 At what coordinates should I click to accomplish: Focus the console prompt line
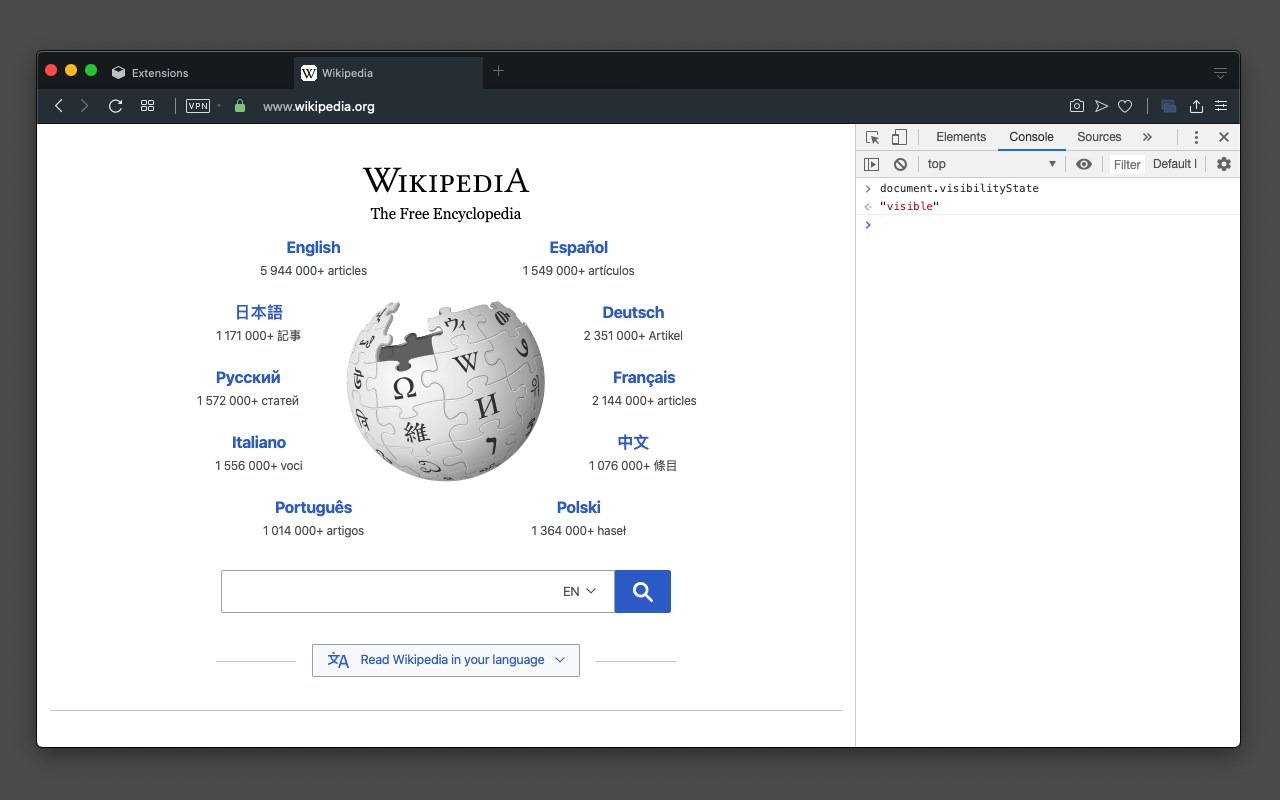click(x=1048, y=225)
